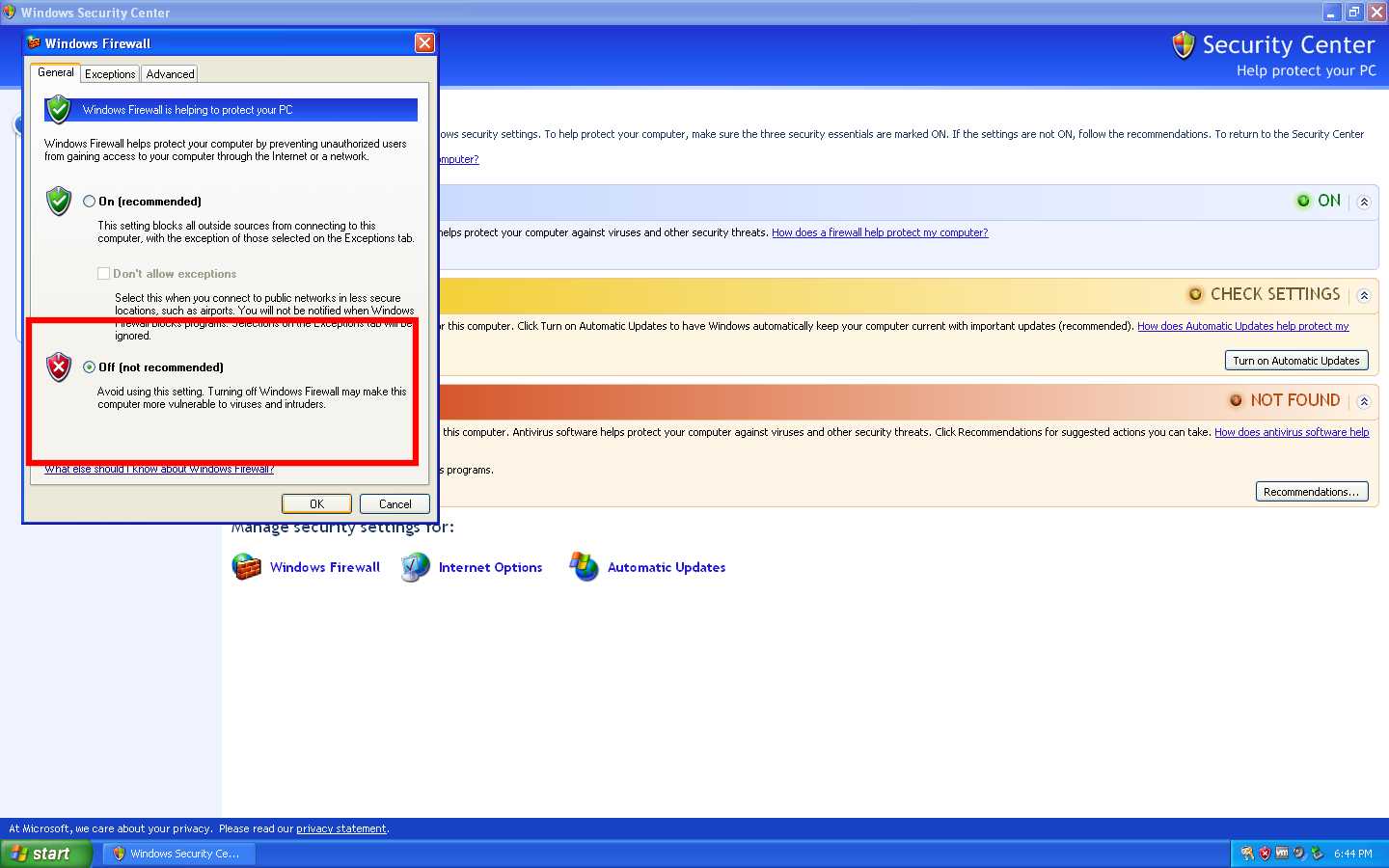Click red security alert shield in system tray
The width and height of the screenshot is (1389, 868).
1265,854
